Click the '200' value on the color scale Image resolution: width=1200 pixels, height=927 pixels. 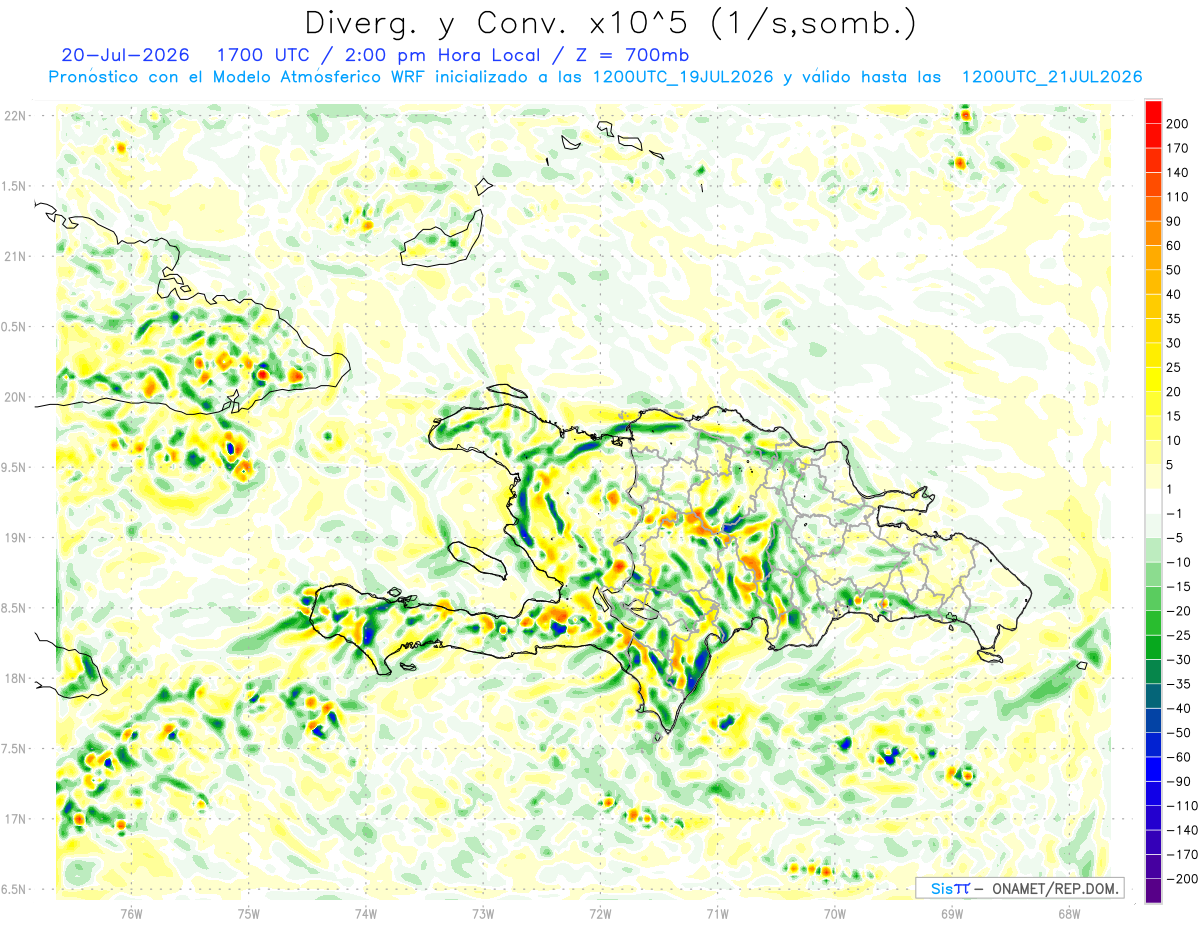(x=1177, y=123)
